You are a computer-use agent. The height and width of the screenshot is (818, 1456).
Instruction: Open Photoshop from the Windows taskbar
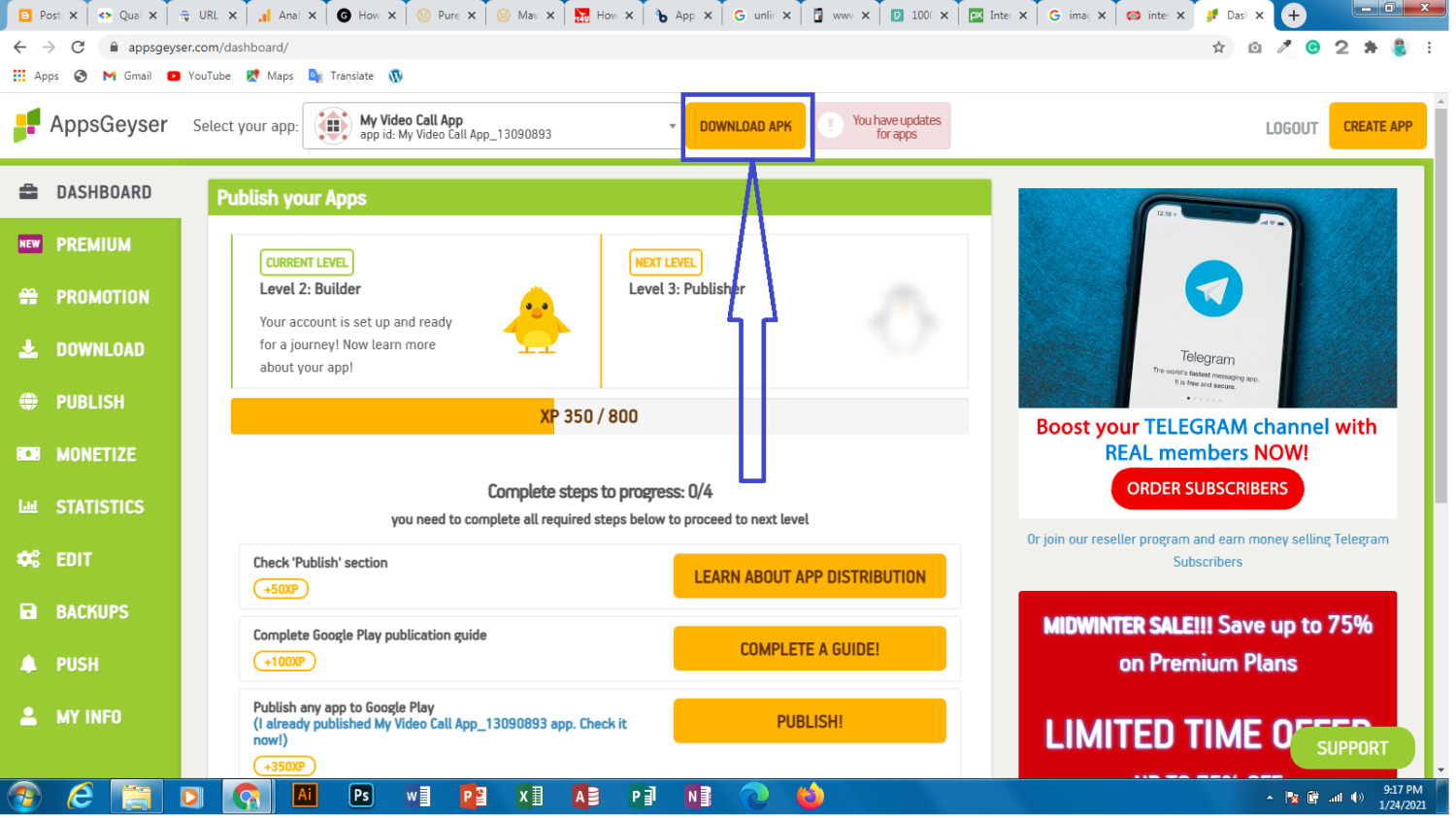pos(360,797)
